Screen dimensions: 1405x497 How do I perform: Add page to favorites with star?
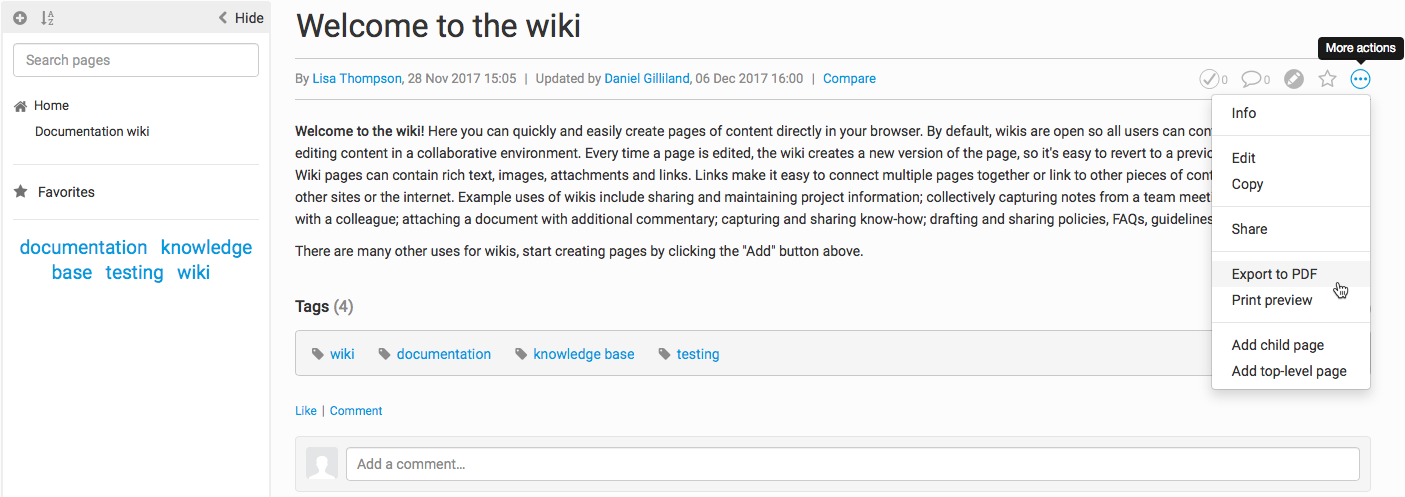pyautogui.click(x=1327, y=79)
